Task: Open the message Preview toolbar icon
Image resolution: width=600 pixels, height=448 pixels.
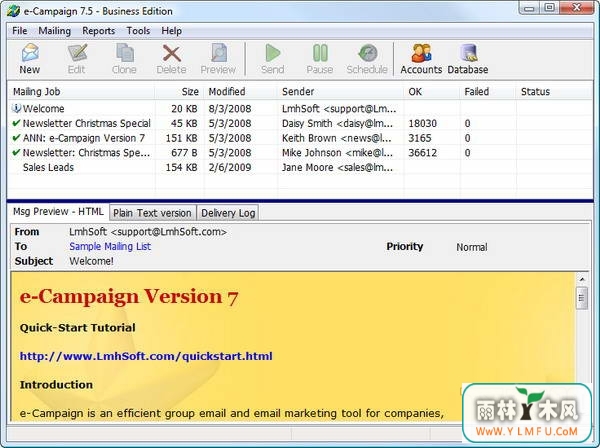Action: [218, 59]
